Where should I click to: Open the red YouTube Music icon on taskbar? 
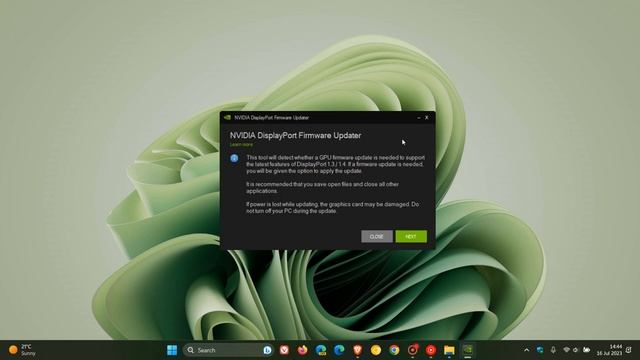pyautogui.click(x=431, y=350)
